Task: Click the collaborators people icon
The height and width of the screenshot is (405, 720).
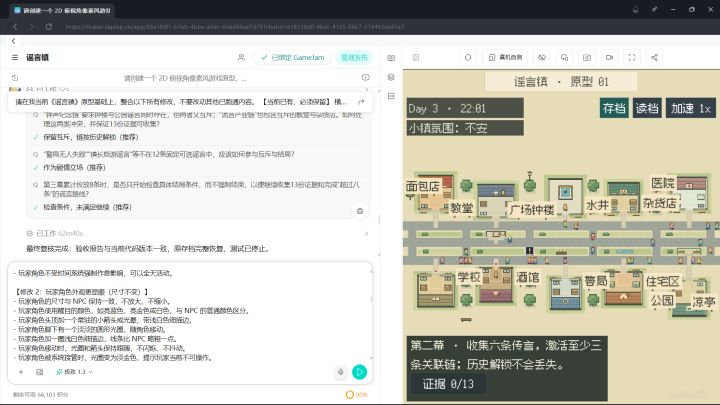Action: (x=241, y=57)
